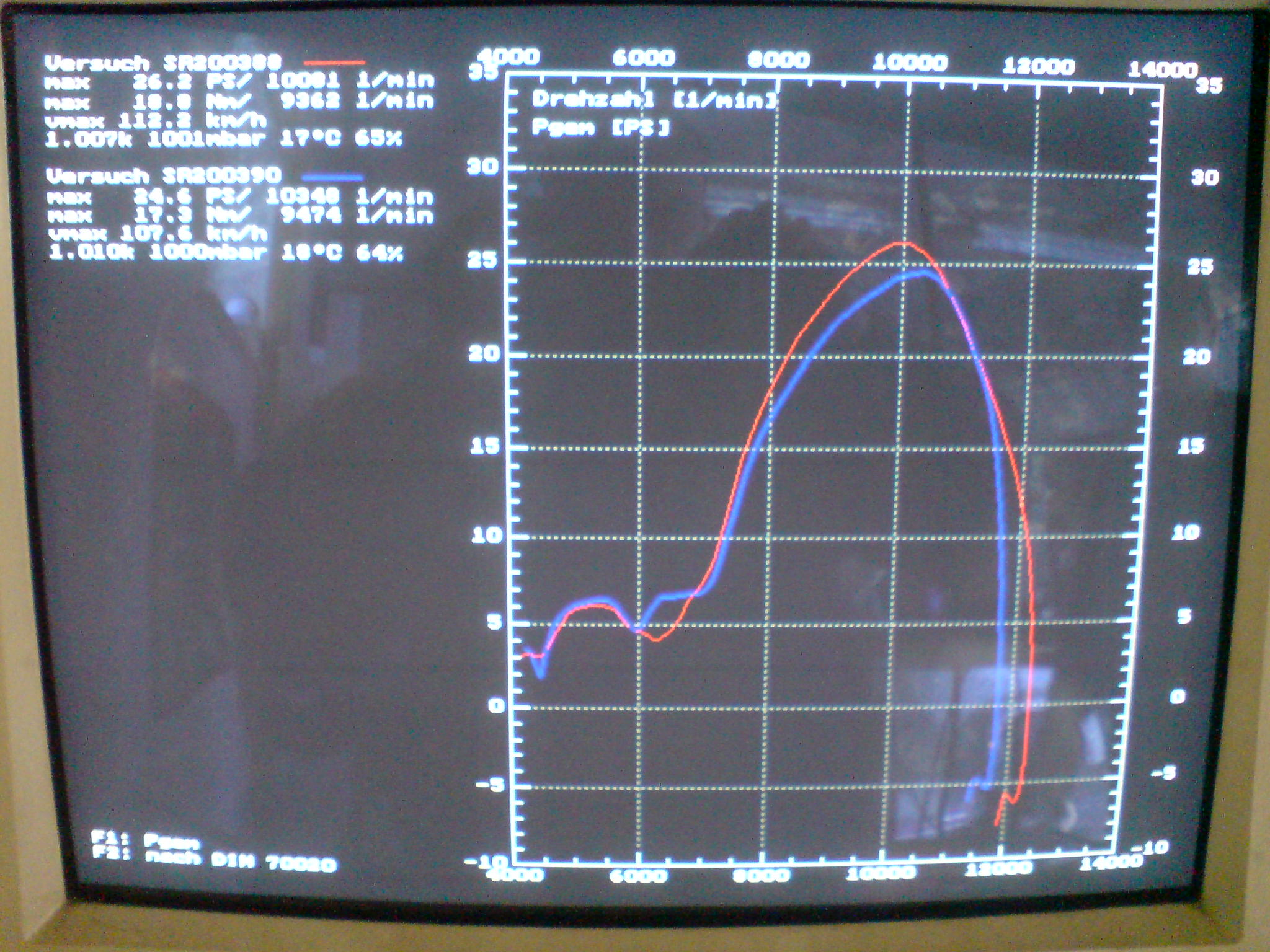Select the 'Versuch SR200388' run title
The image size is (1270, 952).
[164, 63]
